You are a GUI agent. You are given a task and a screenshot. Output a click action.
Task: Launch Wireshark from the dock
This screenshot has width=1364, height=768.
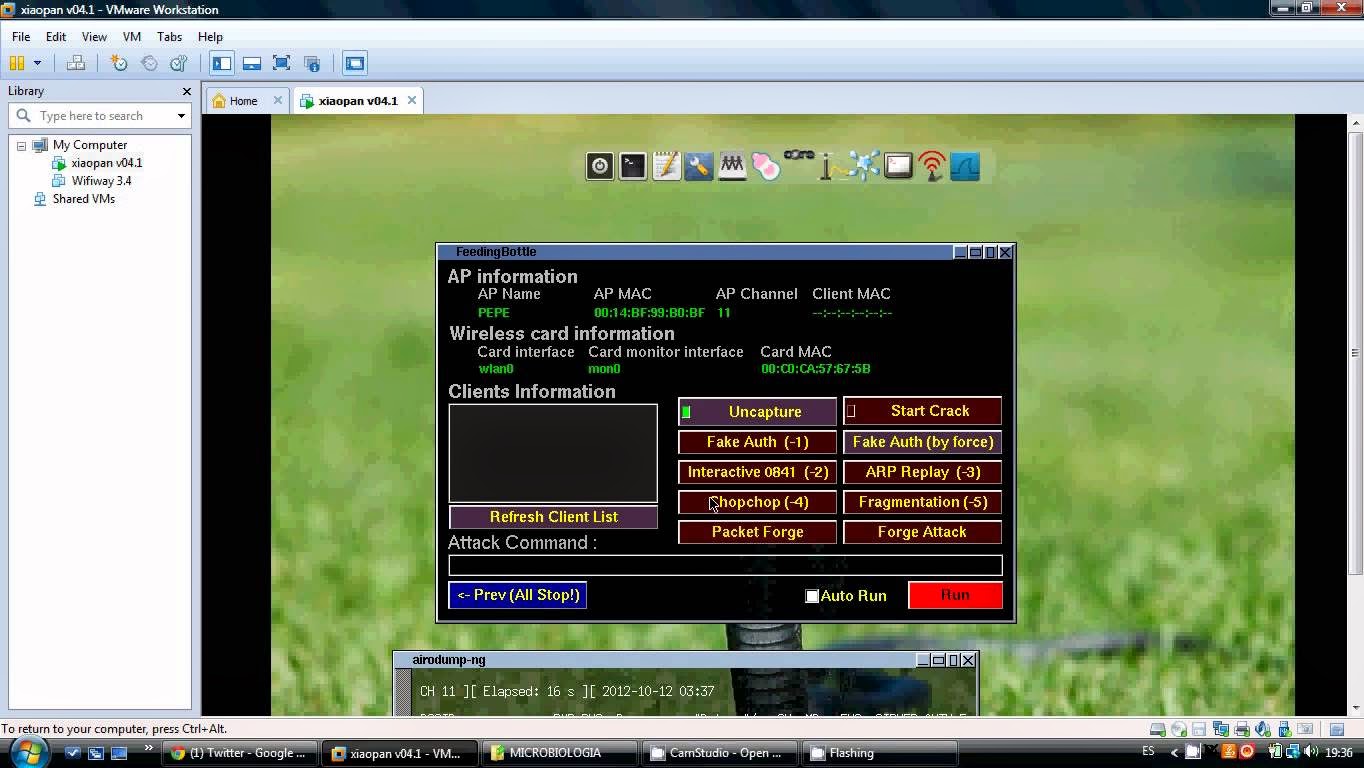point(963,166)
